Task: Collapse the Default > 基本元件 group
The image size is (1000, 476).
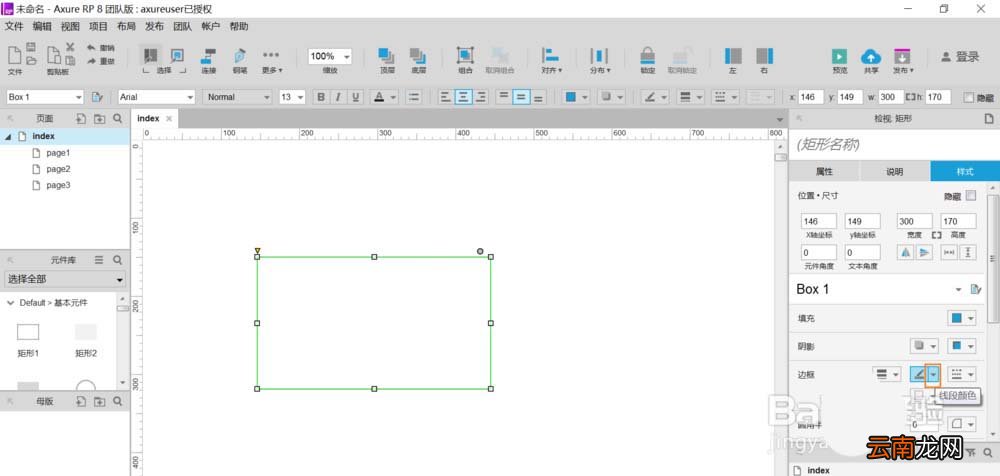Action: coord(10,303)
